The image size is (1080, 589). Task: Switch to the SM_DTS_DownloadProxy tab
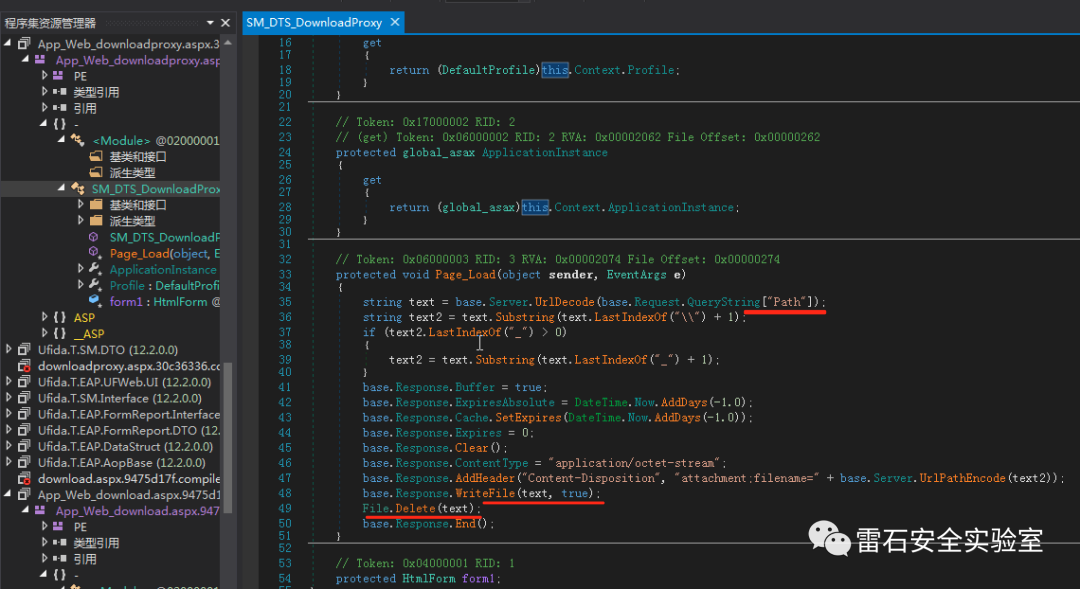point(314,22)
